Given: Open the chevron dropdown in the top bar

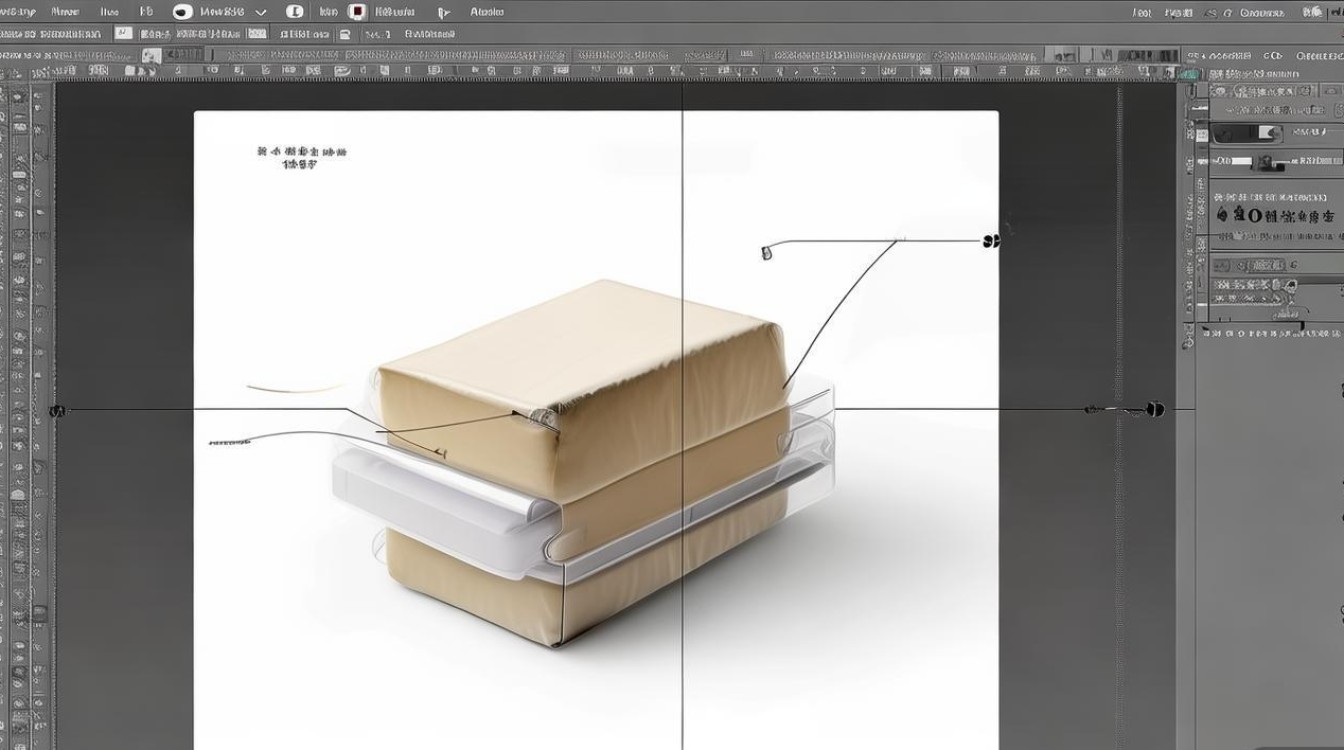Looking at the screenshot, I should click(262, 13).
